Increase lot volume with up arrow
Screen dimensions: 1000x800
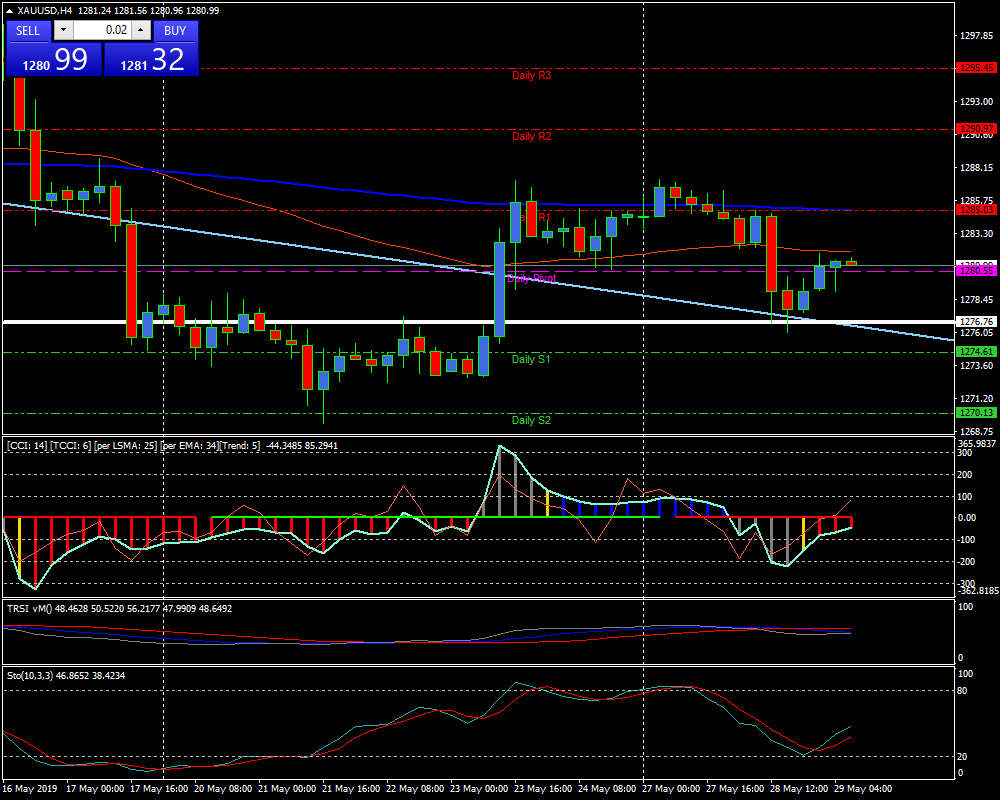140,30
